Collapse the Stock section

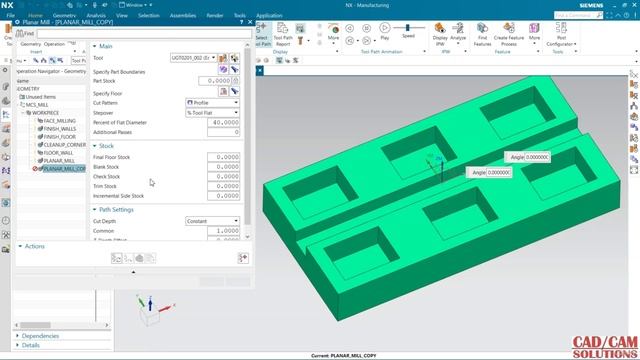click(95, 146)
